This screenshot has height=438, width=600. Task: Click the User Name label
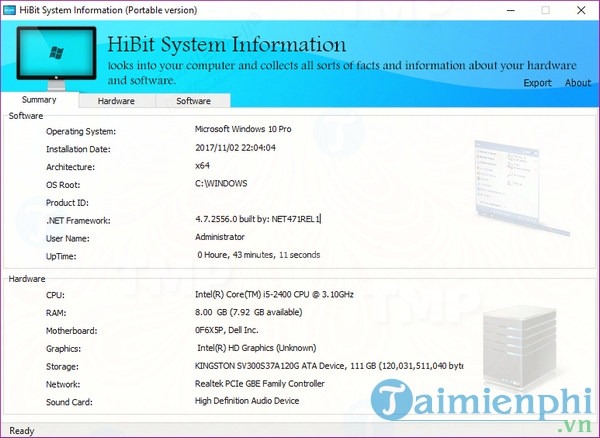click(x=68, y=239)
